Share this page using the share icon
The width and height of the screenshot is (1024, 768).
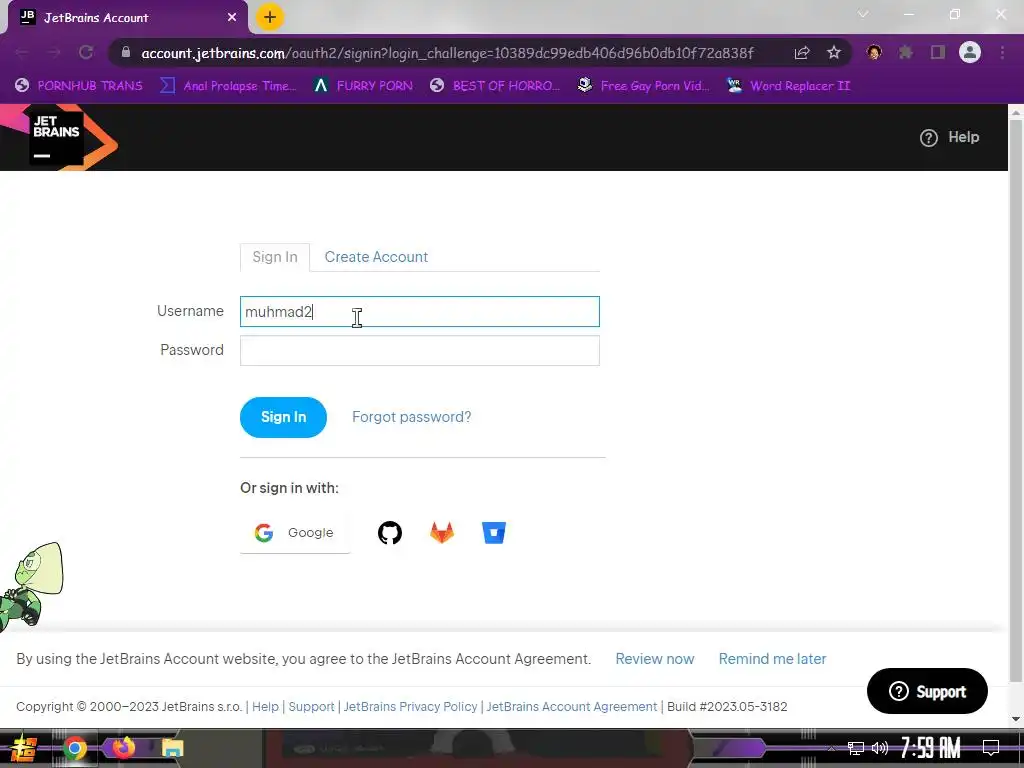pos(802,53)
